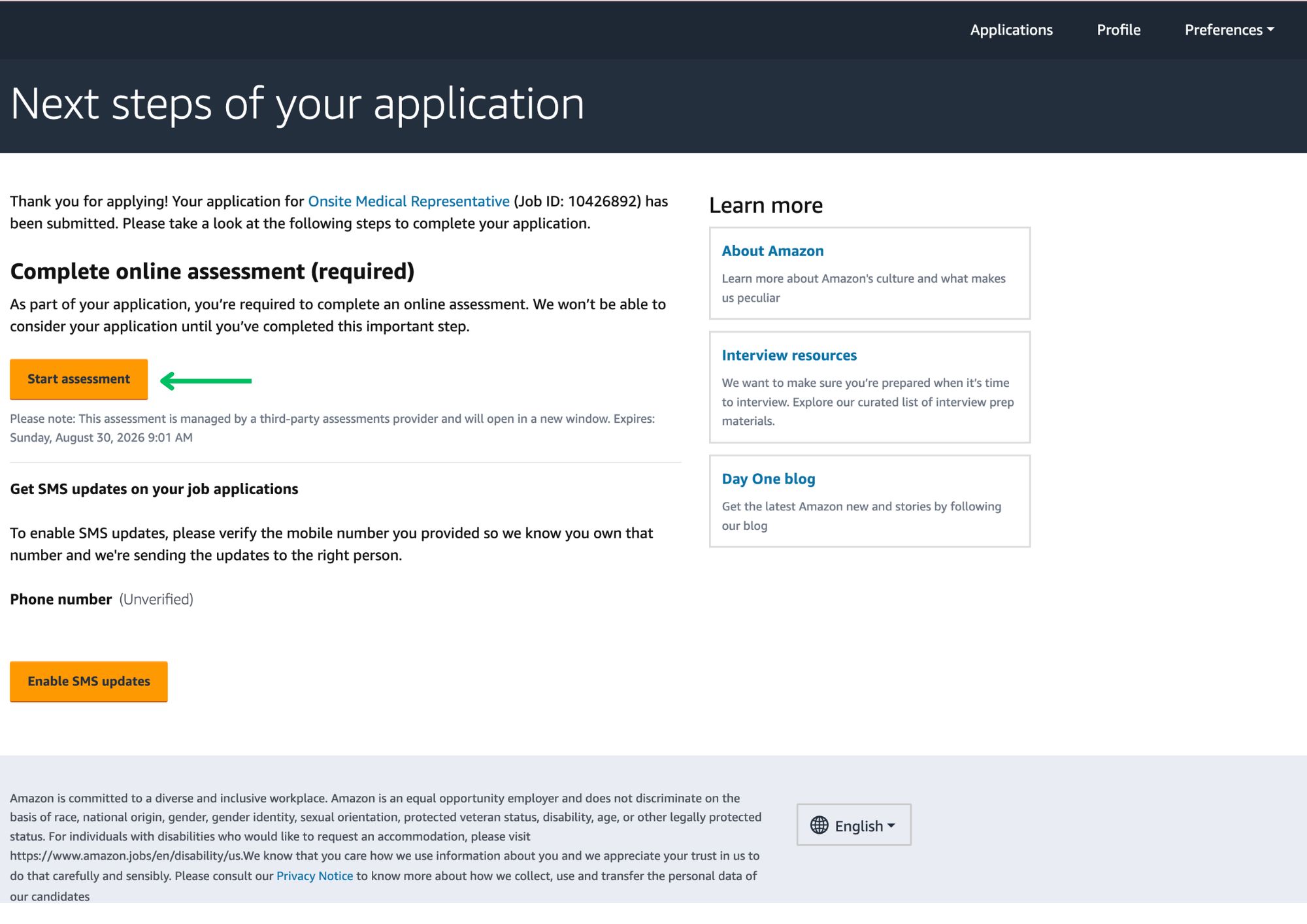Click the 'Next steps of your application' title
Image resolution: width=1307 pixels, height=924 pixels.
(297, 105)
